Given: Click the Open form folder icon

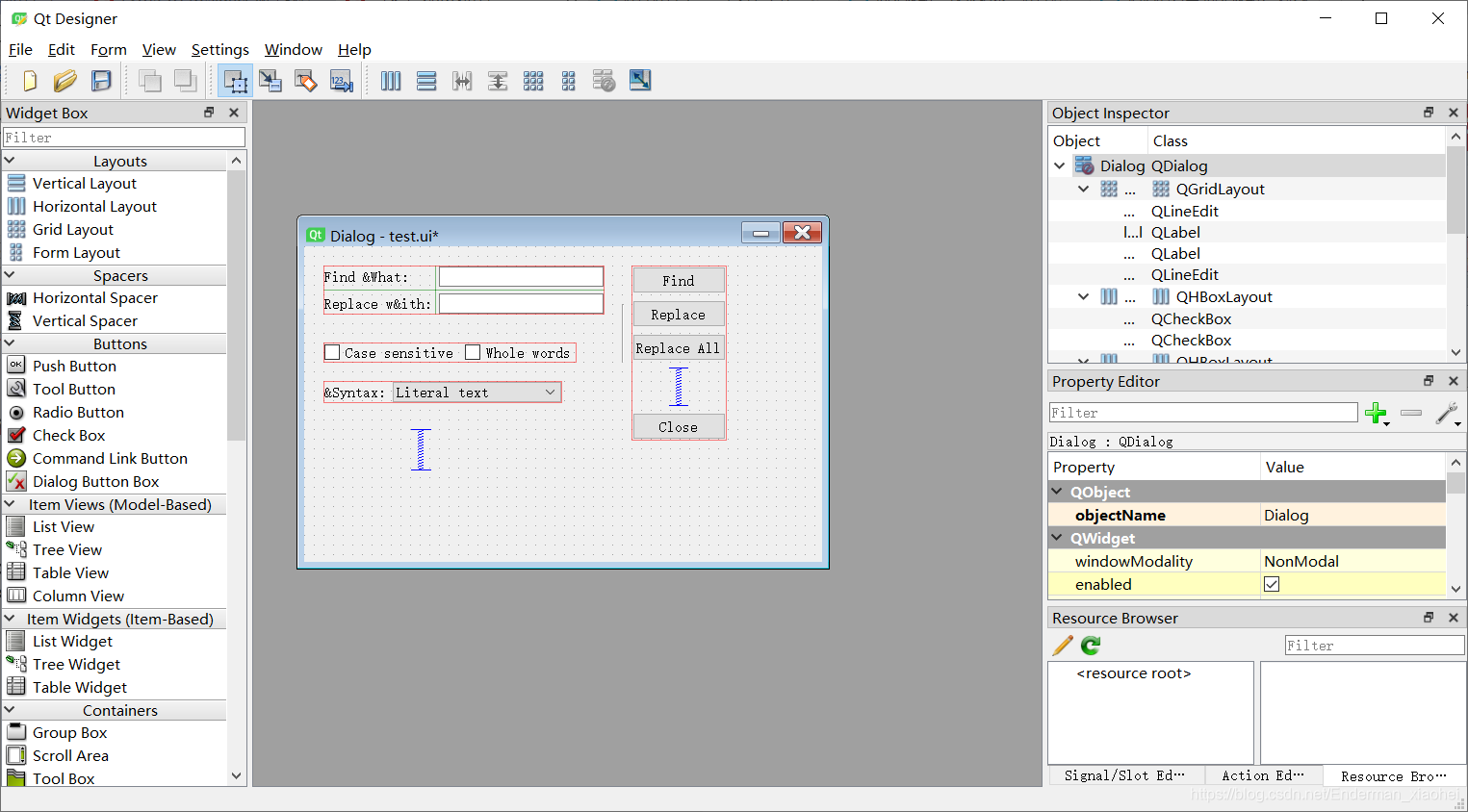Looking at the screenshot, I should (x=65, y=81).
